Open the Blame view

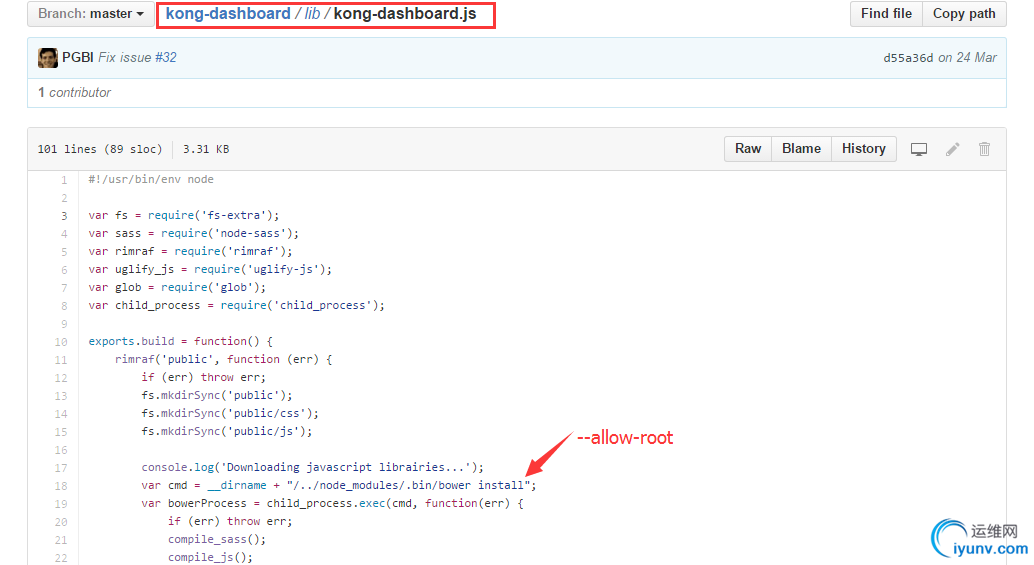click(x=801, y=149)
